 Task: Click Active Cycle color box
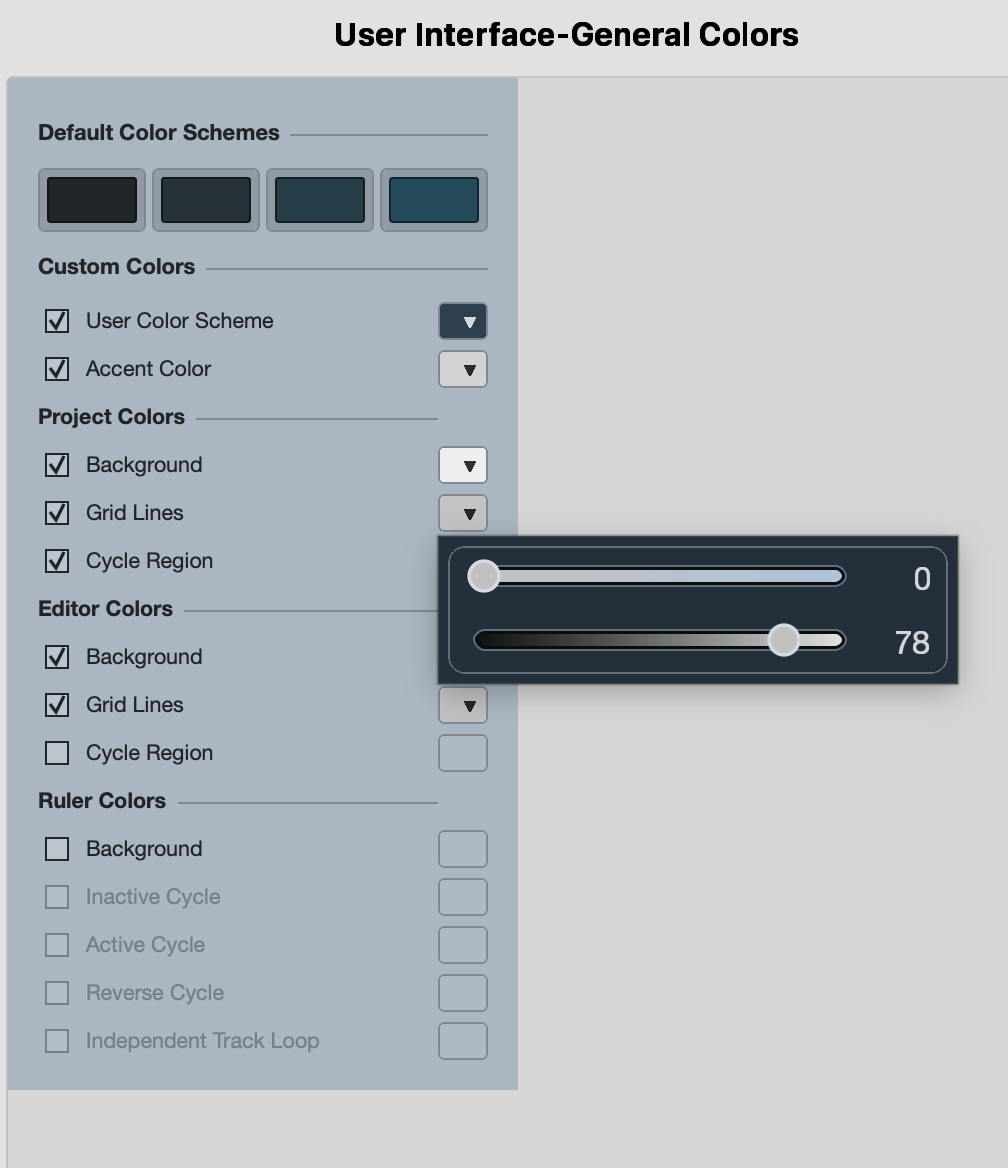tap(463, 945)
